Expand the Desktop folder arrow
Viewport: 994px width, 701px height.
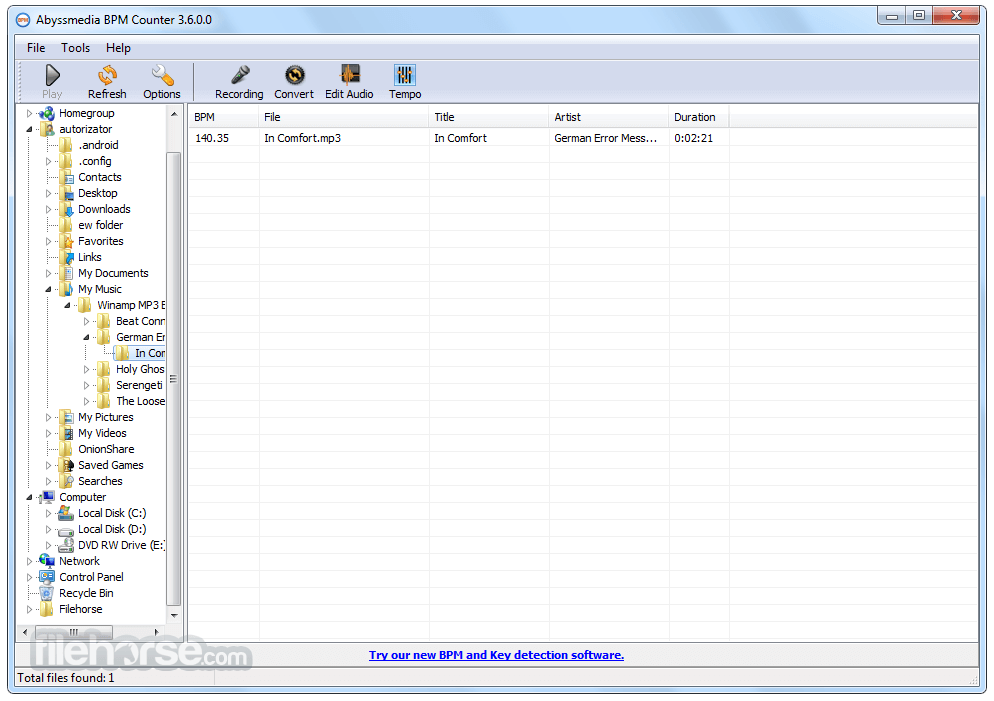point(48,193)
